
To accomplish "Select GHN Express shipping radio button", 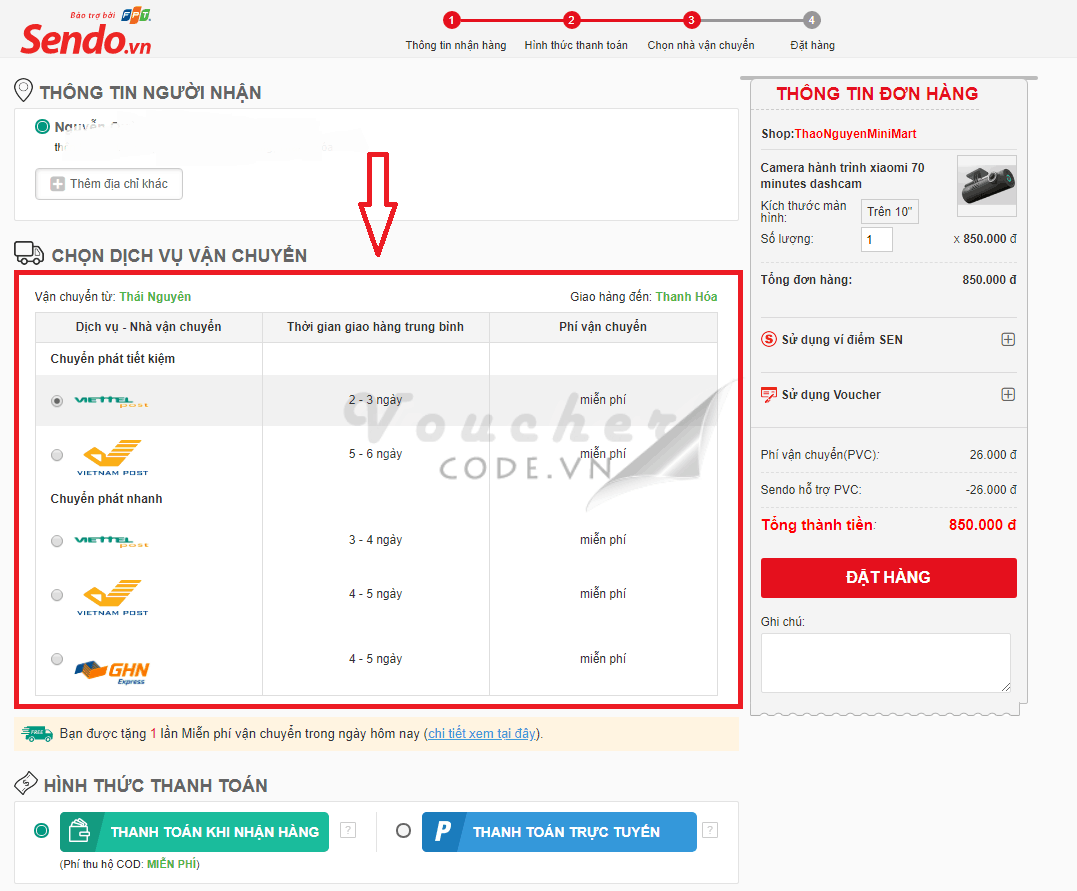I will (57, 659).
